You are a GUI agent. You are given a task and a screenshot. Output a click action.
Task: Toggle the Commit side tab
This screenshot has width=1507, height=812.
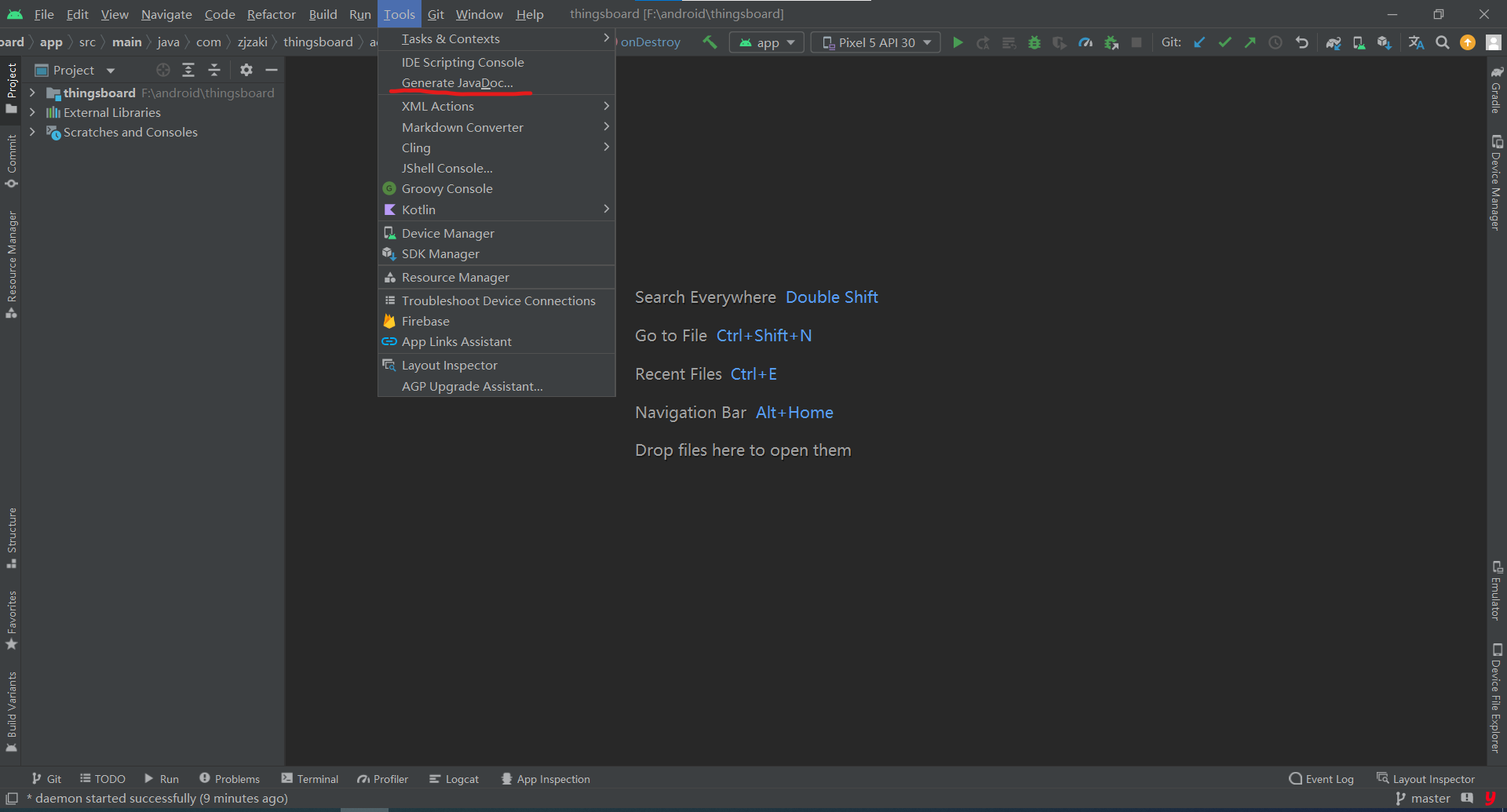[12, 161]
